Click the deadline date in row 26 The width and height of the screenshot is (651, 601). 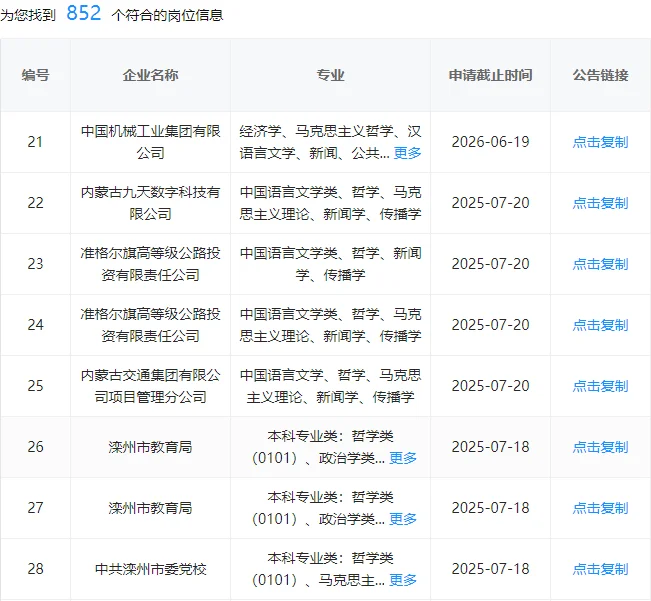(490, 447)
